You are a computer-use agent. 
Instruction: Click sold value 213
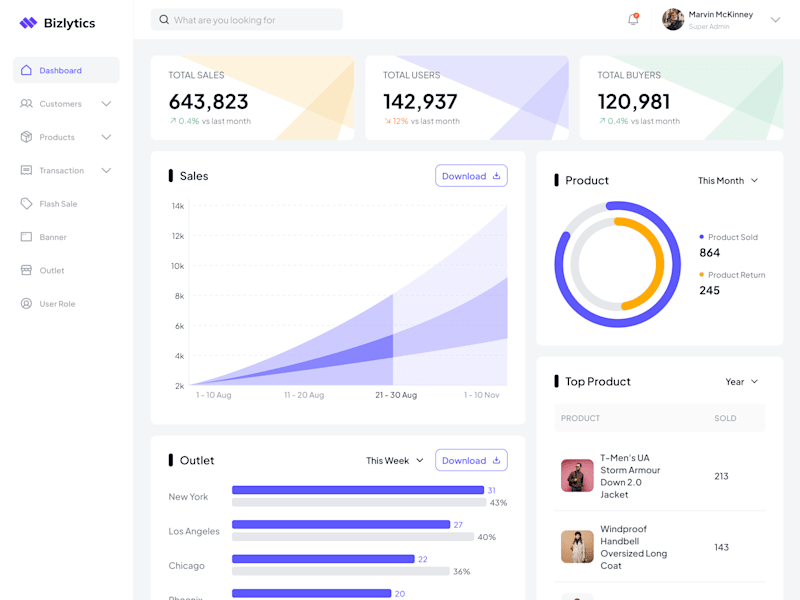coord(721,476)
